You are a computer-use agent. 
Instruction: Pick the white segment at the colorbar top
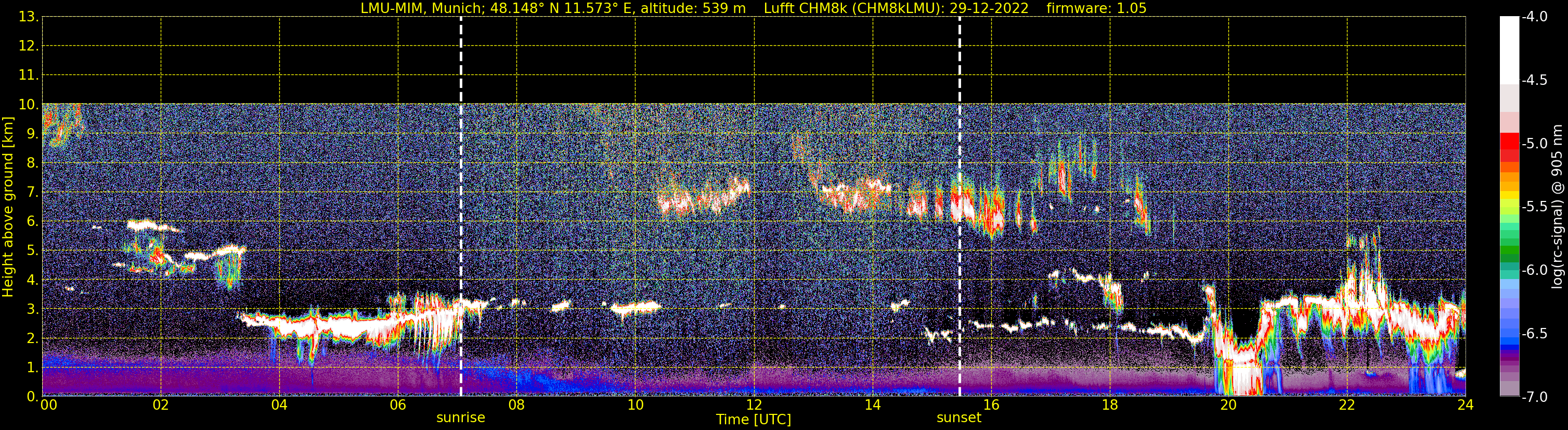tap(1509, 50)
